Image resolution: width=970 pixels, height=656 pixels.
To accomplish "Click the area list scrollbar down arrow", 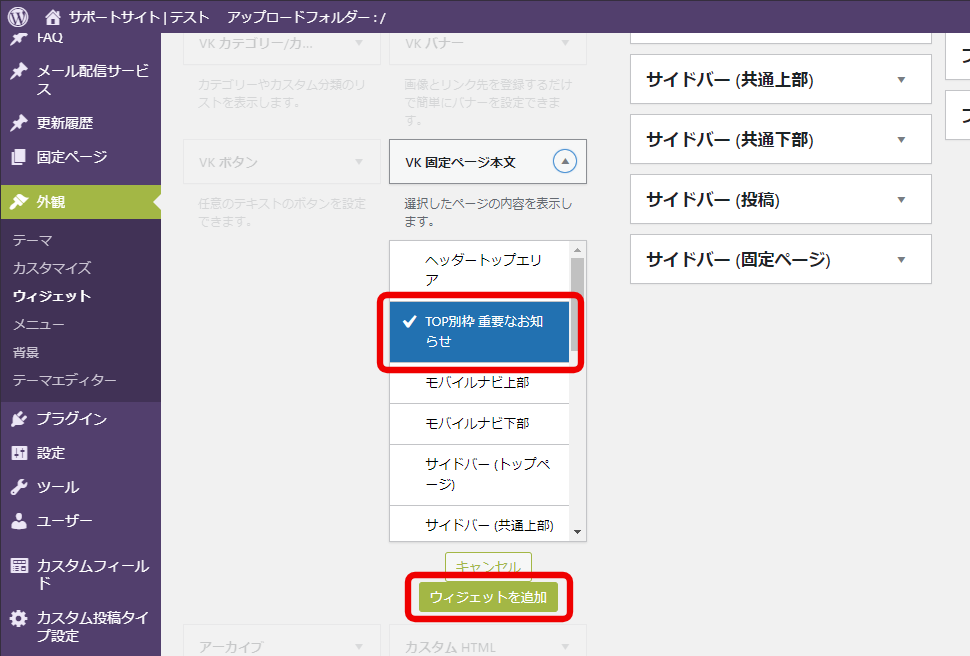I will 577,532.
